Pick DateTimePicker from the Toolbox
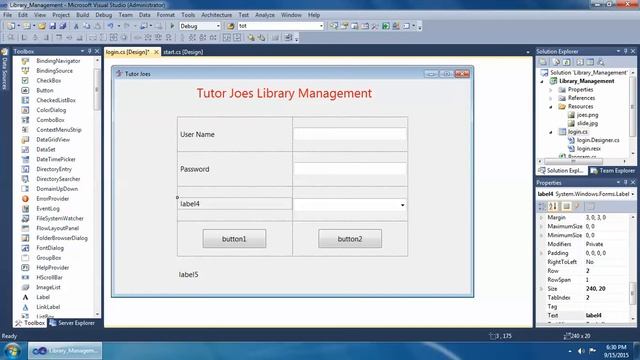Viewport: 640px width, 360px height. [56, 159]
